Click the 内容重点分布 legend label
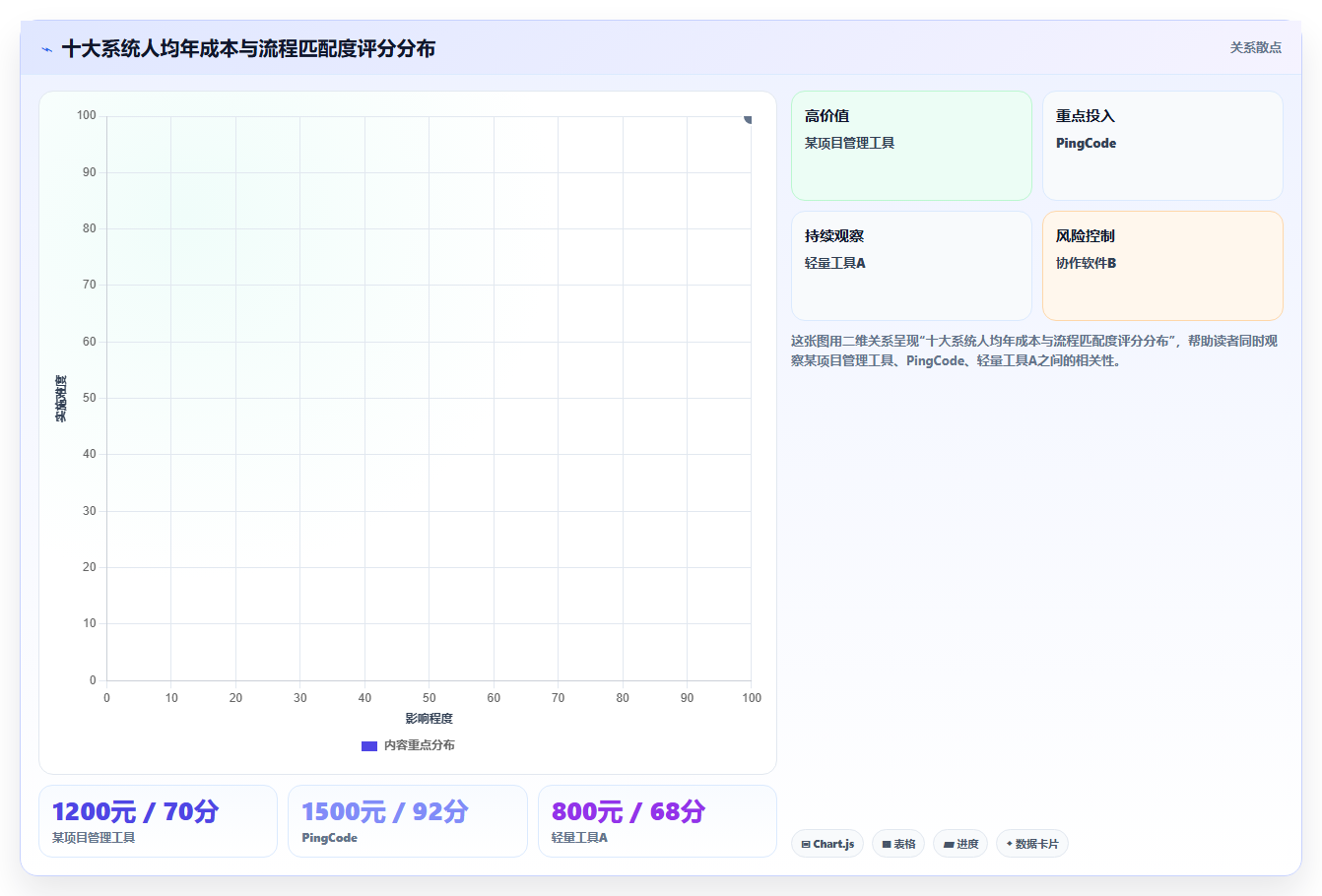1322x896 pixels. 420,745
